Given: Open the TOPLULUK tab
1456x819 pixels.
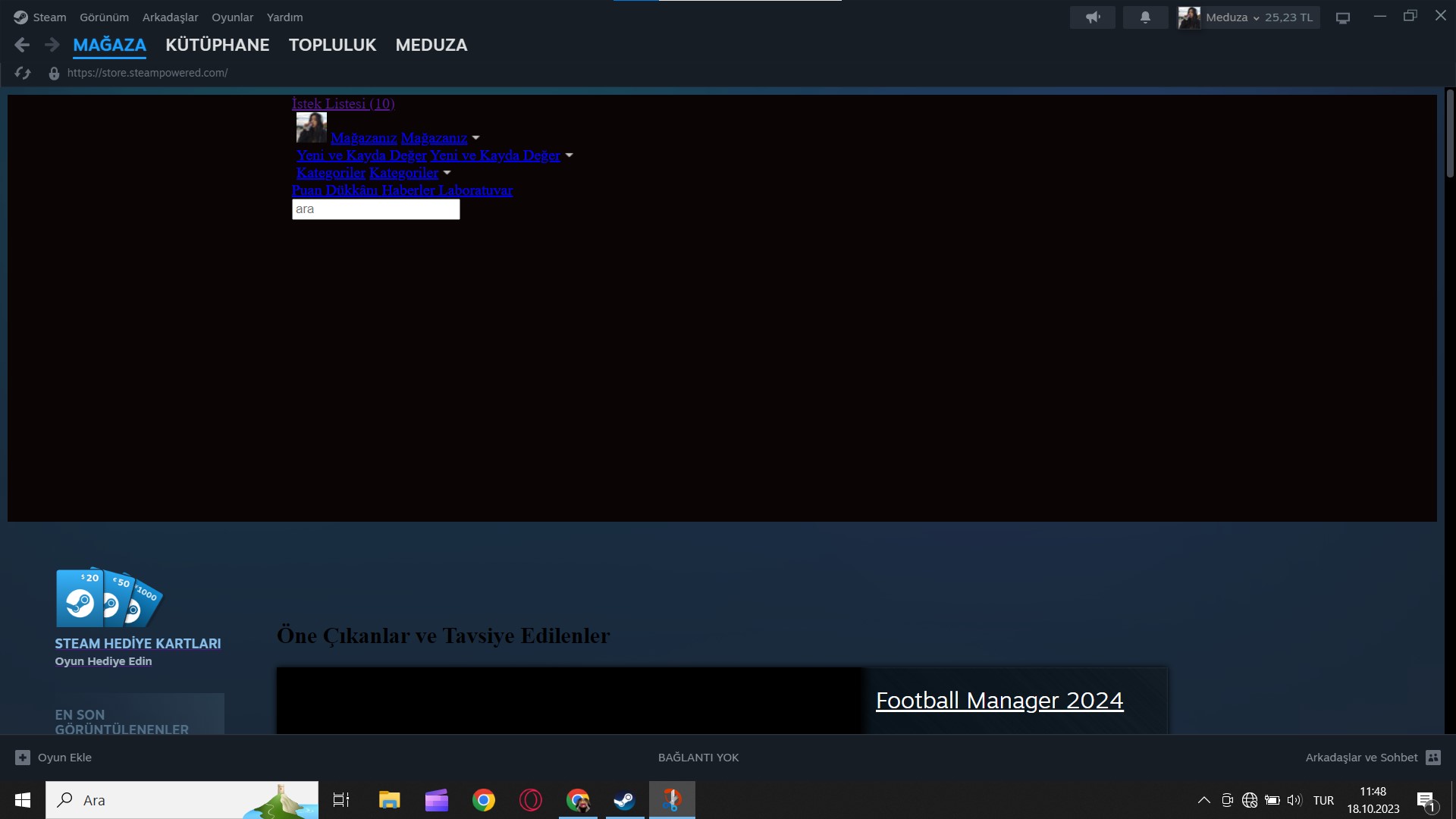Looking at the screenshot, I should click(x=332, y=45).
